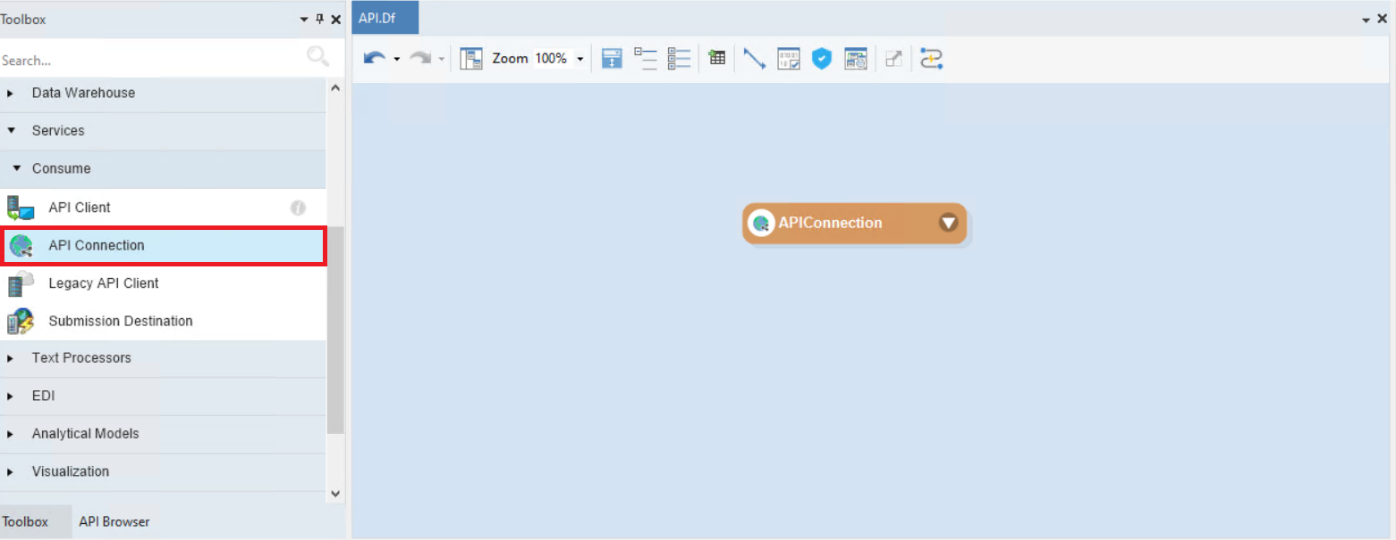Image resolution: width=1396 pixels, height=540 pixels.
Task: Close the Toolbox panel
Action: tap(336, 19)
